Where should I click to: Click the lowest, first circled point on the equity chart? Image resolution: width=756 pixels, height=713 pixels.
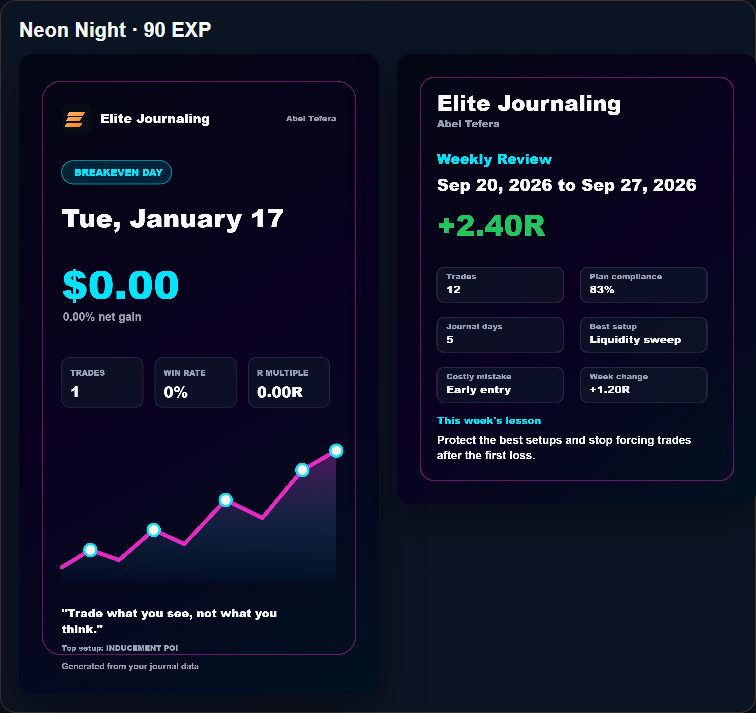coord(90,550)
